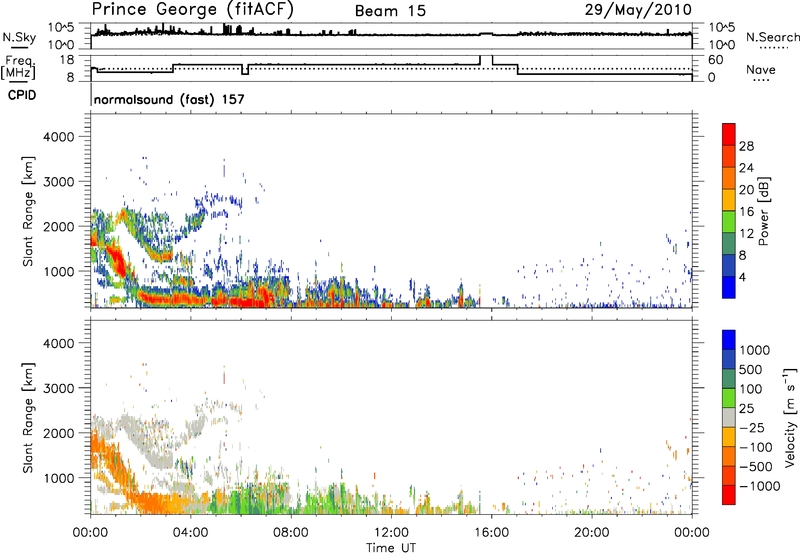Click the date '29/May/2010'

coord(638,10)
